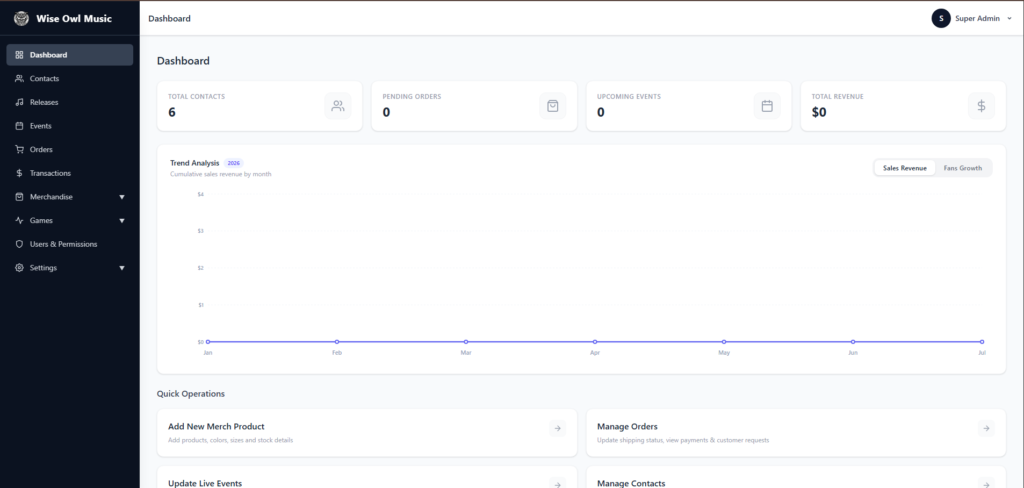Click the Contacts people icon in sidebar
Image resolution: width=1024 pixels, height=488 pixels.
click(x=19, y=78)
